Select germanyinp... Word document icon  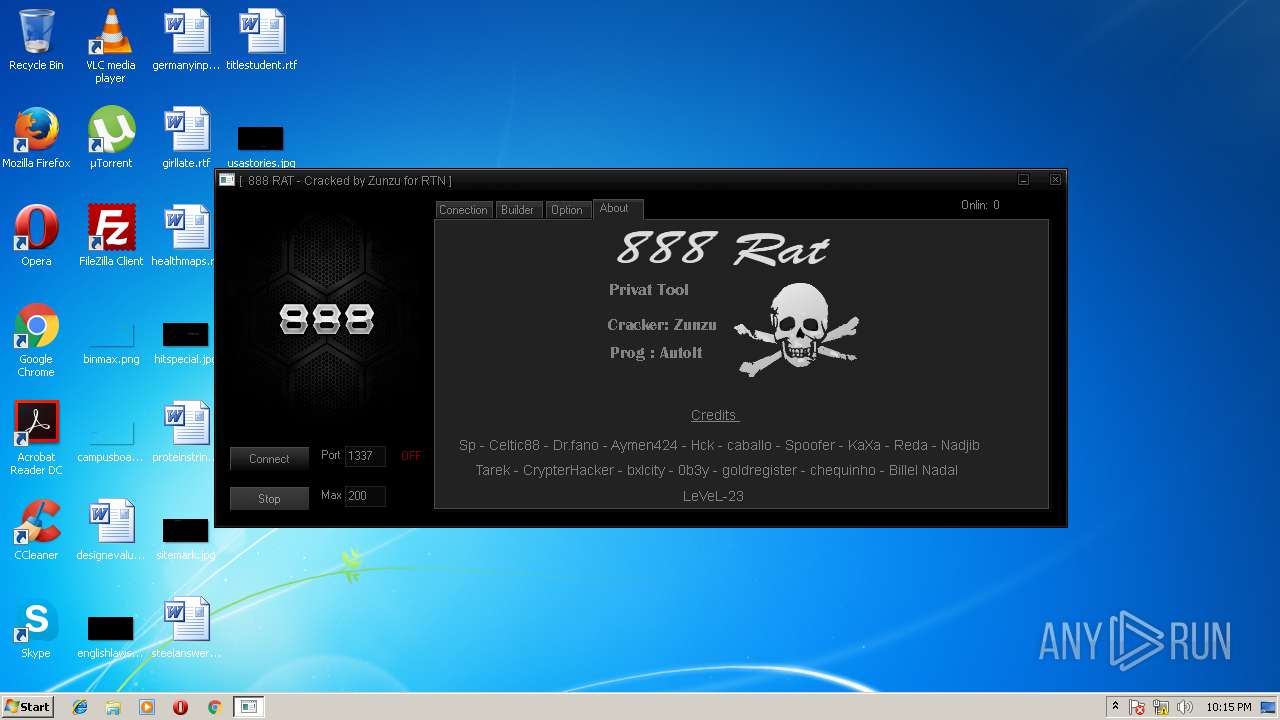(186, 40)
